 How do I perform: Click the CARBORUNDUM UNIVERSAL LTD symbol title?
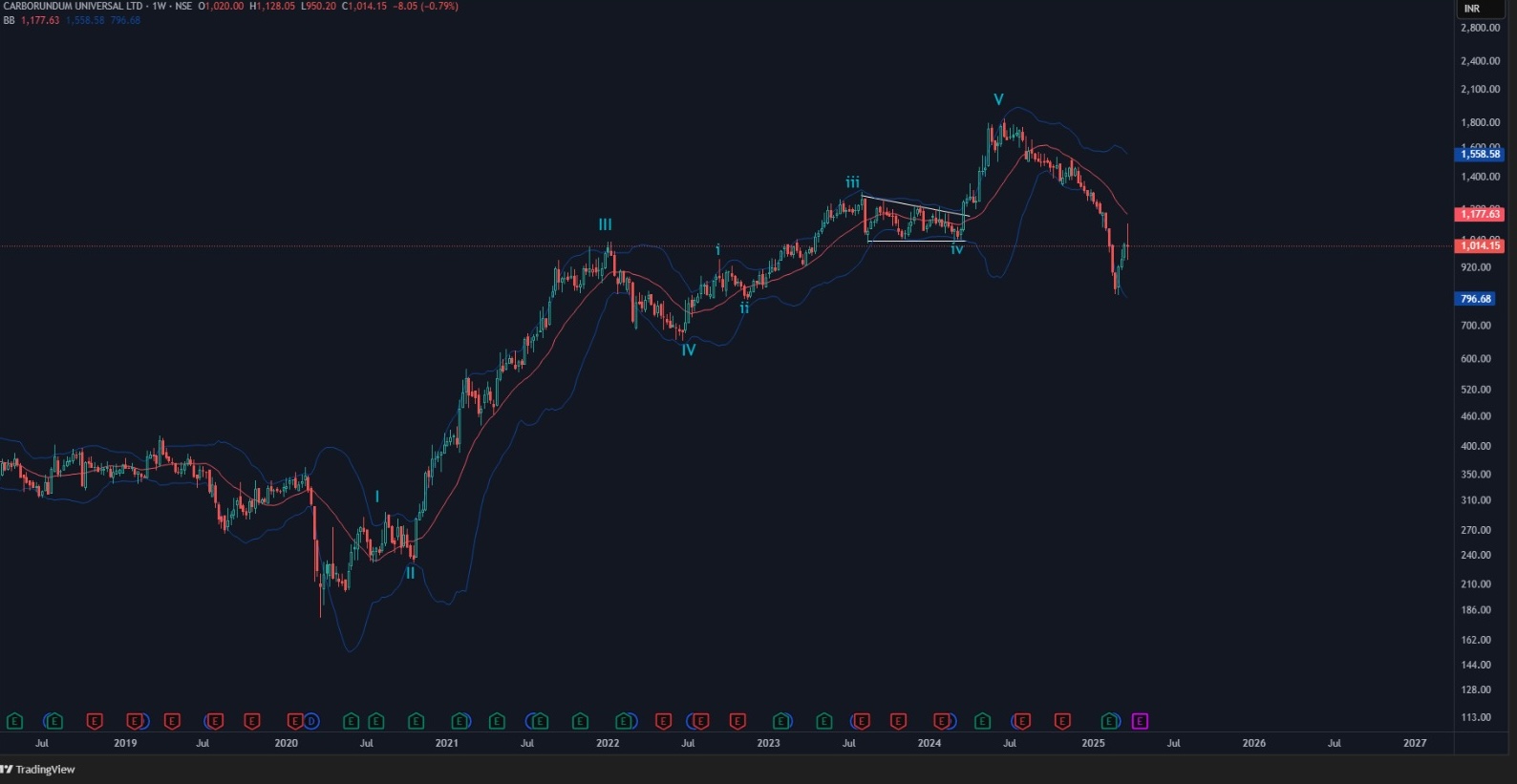point(74,6)
